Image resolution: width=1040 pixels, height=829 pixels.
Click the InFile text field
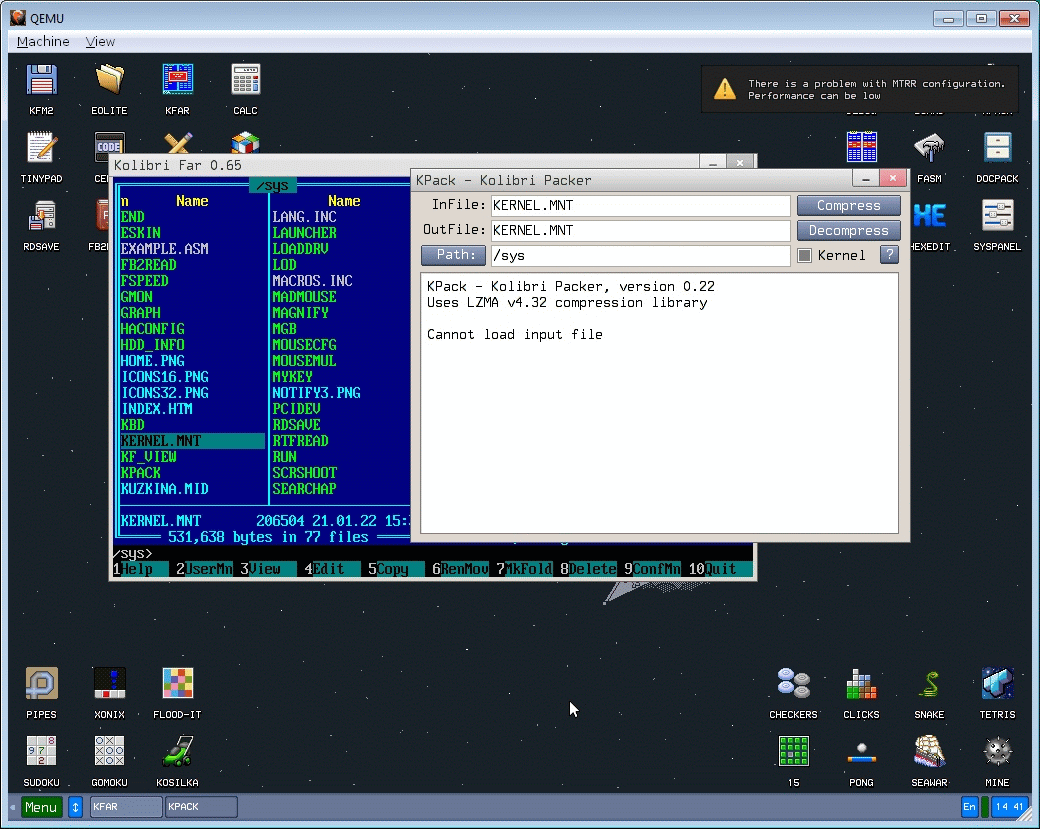(x=640, y=205)
